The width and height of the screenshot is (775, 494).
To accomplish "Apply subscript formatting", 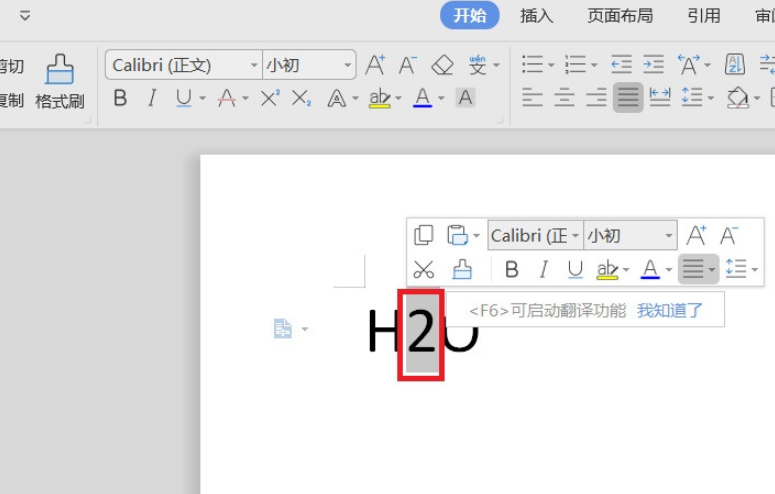I will [301, 98].
